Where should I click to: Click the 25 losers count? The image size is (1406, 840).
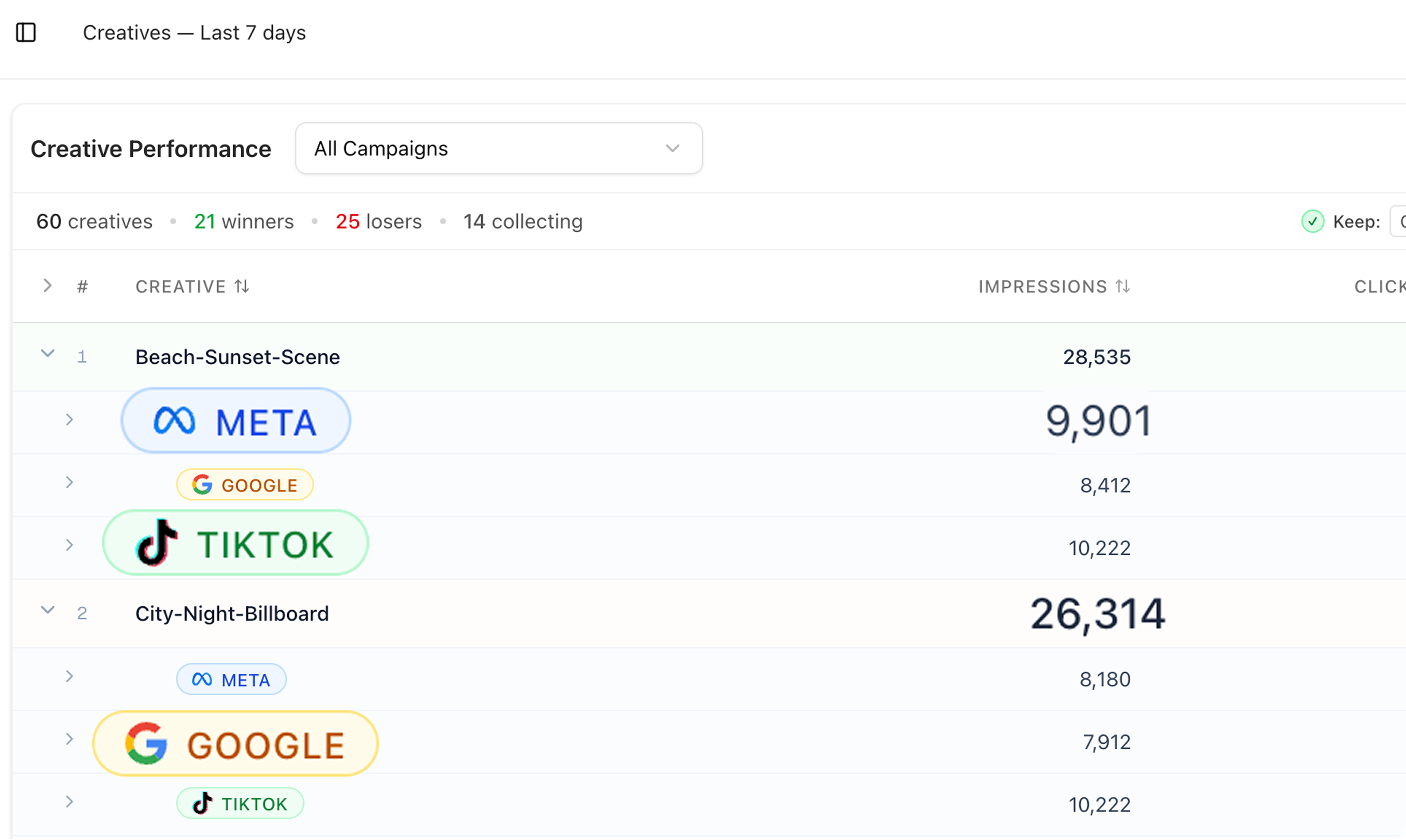point(379,221)
